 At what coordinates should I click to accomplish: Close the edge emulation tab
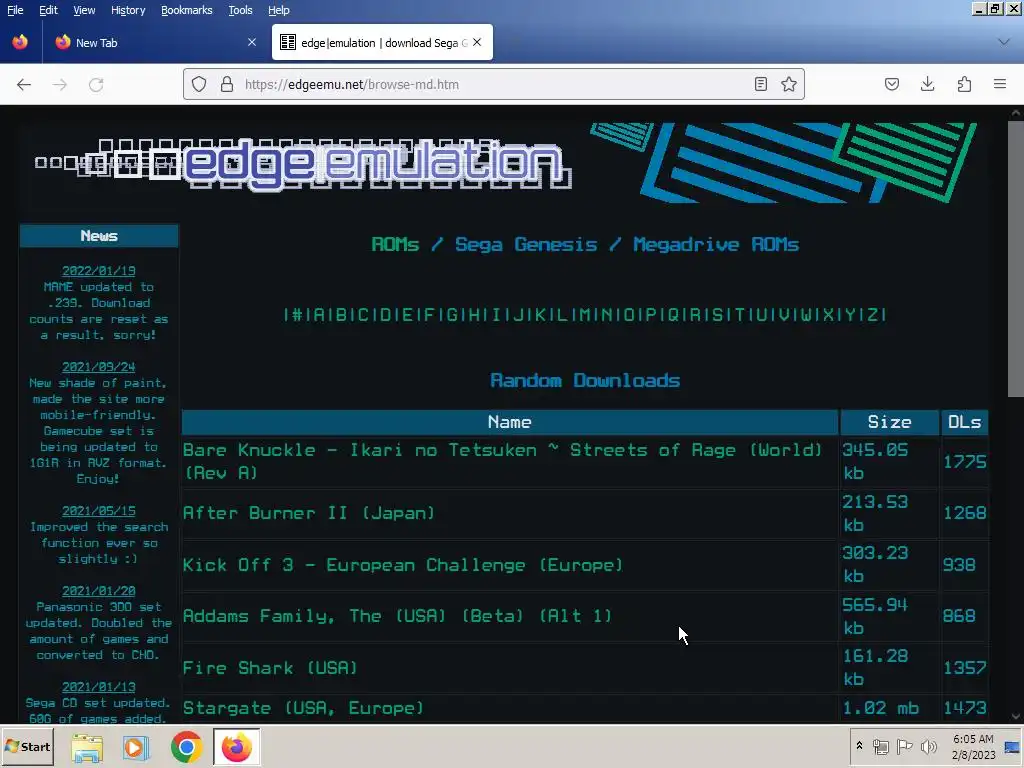tap(477, 42)
